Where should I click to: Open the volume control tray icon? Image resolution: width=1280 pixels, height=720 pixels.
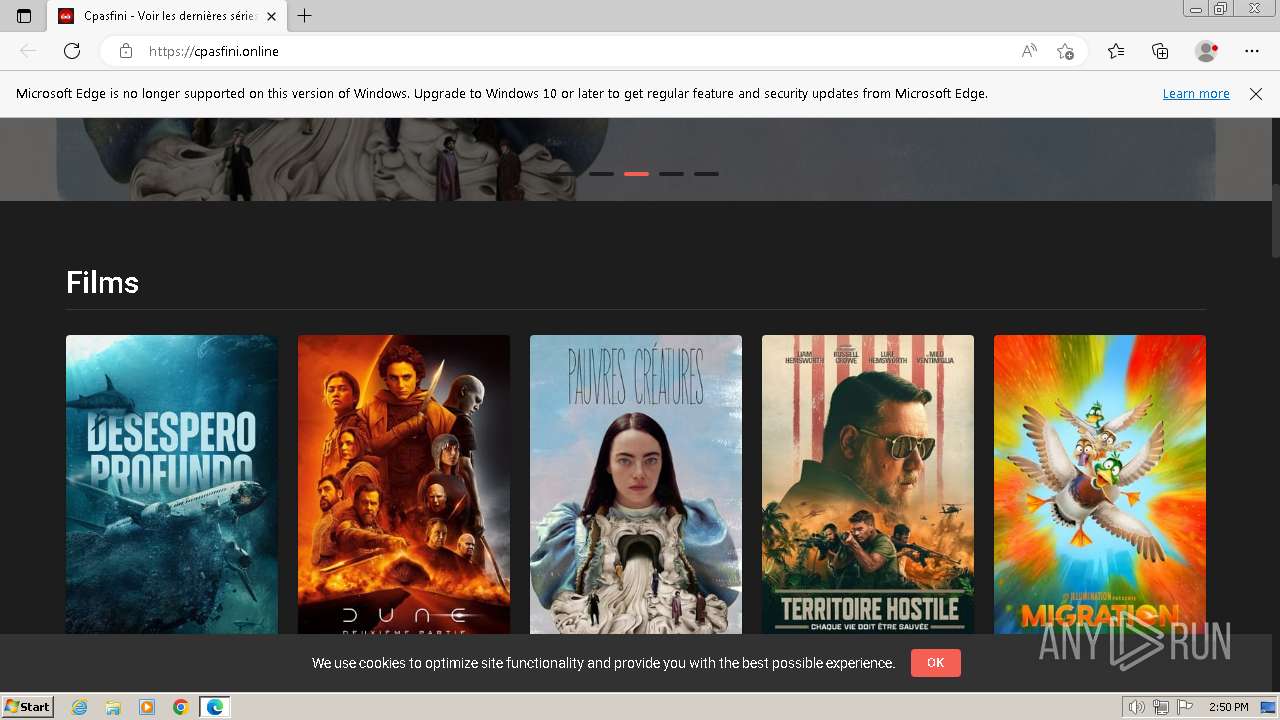pyautogui.click(x=1136, y=707)
